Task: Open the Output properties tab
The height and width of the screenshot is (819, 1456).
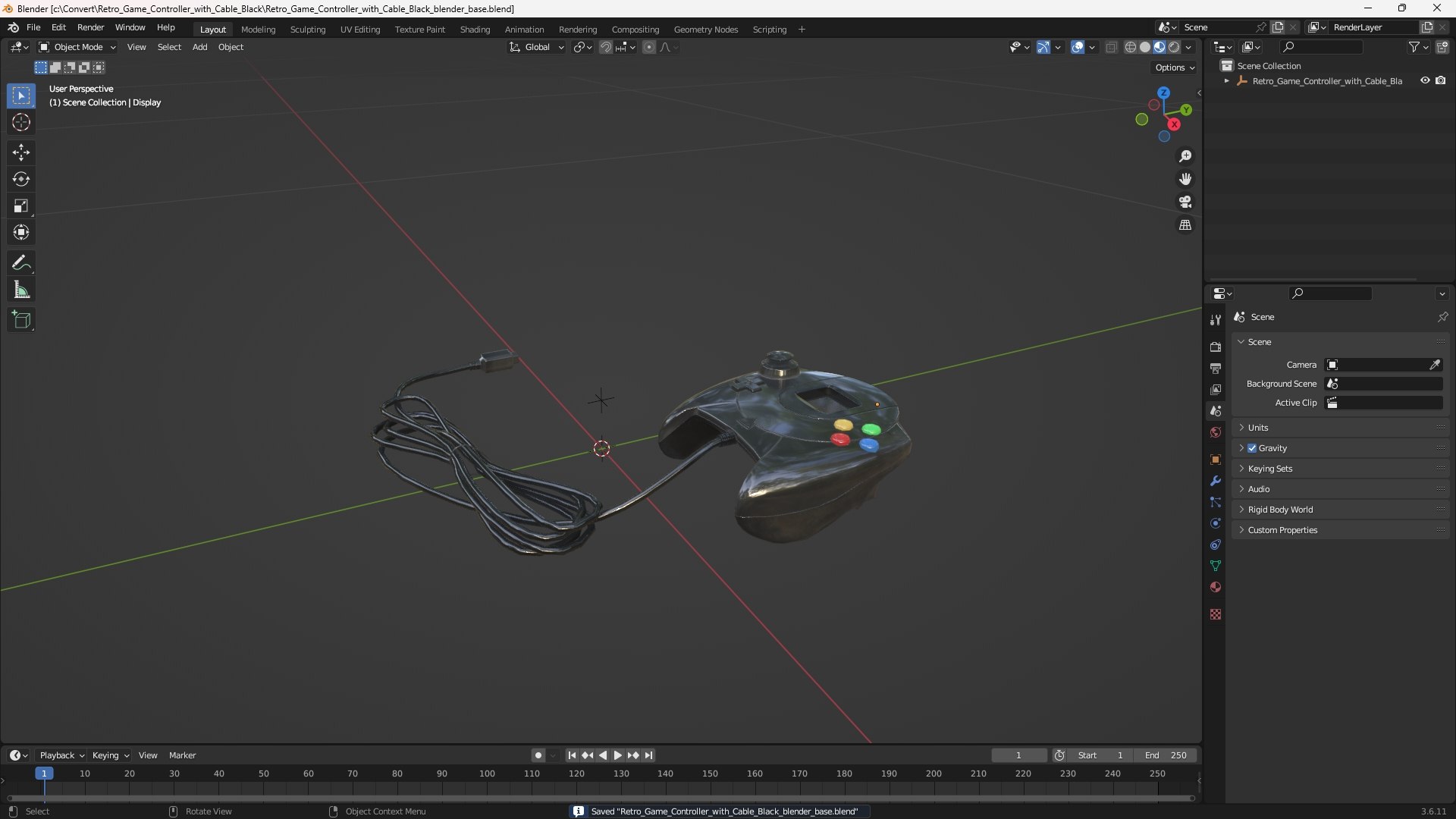Action: click(1216, 368)
